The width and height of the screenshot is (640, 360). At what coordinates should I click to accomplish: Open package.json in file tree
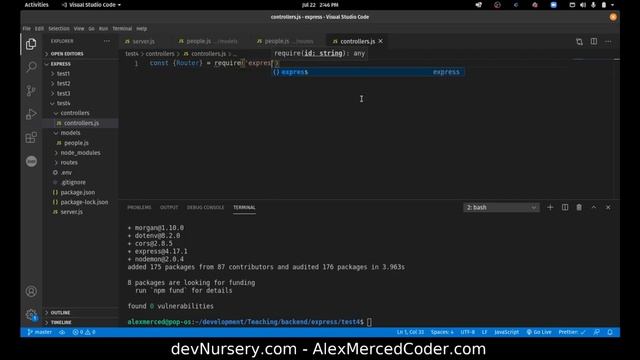pos(81,192)
